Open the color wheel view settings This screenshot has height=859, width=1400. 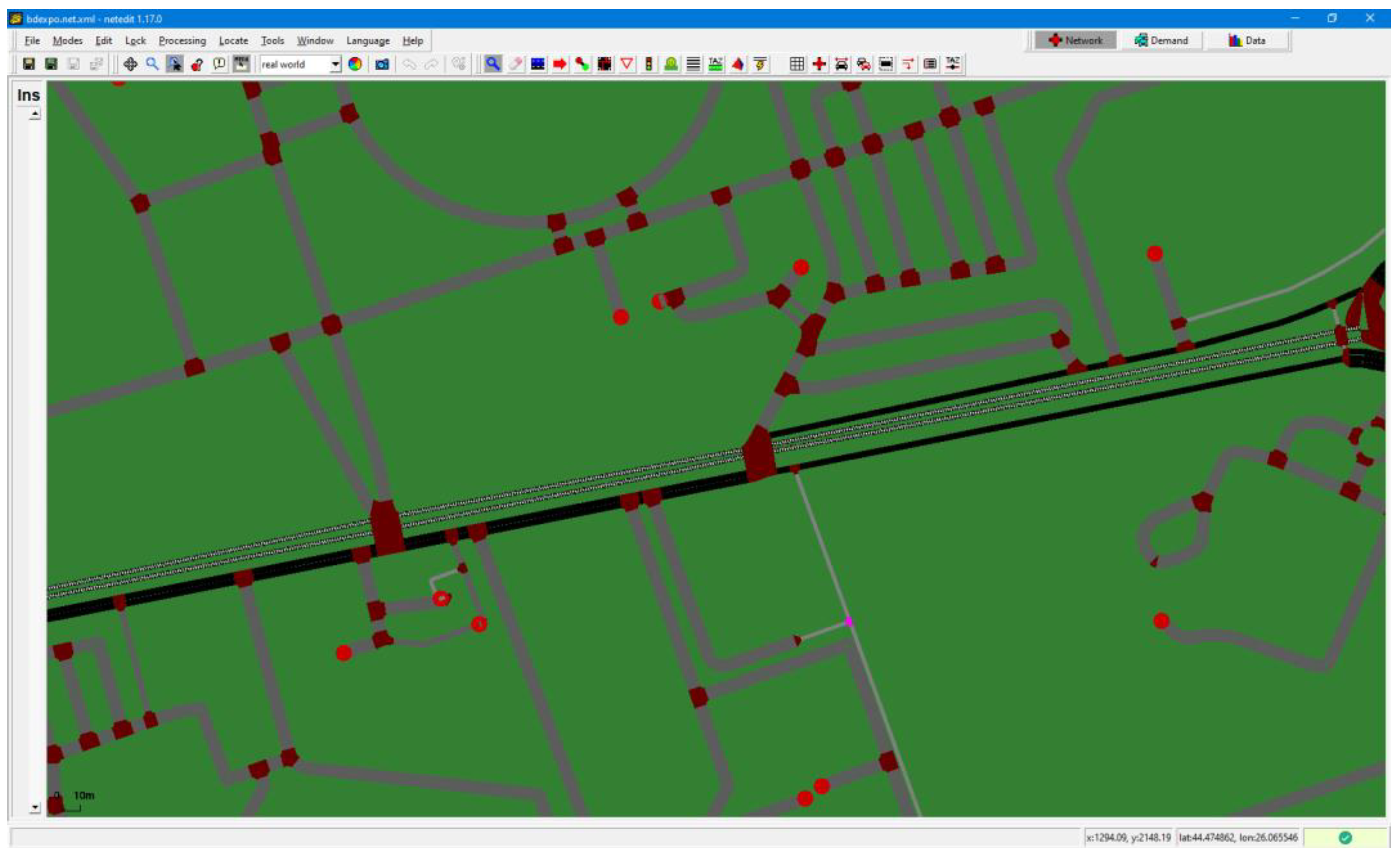pyautogui.click(x=355, y=64)
